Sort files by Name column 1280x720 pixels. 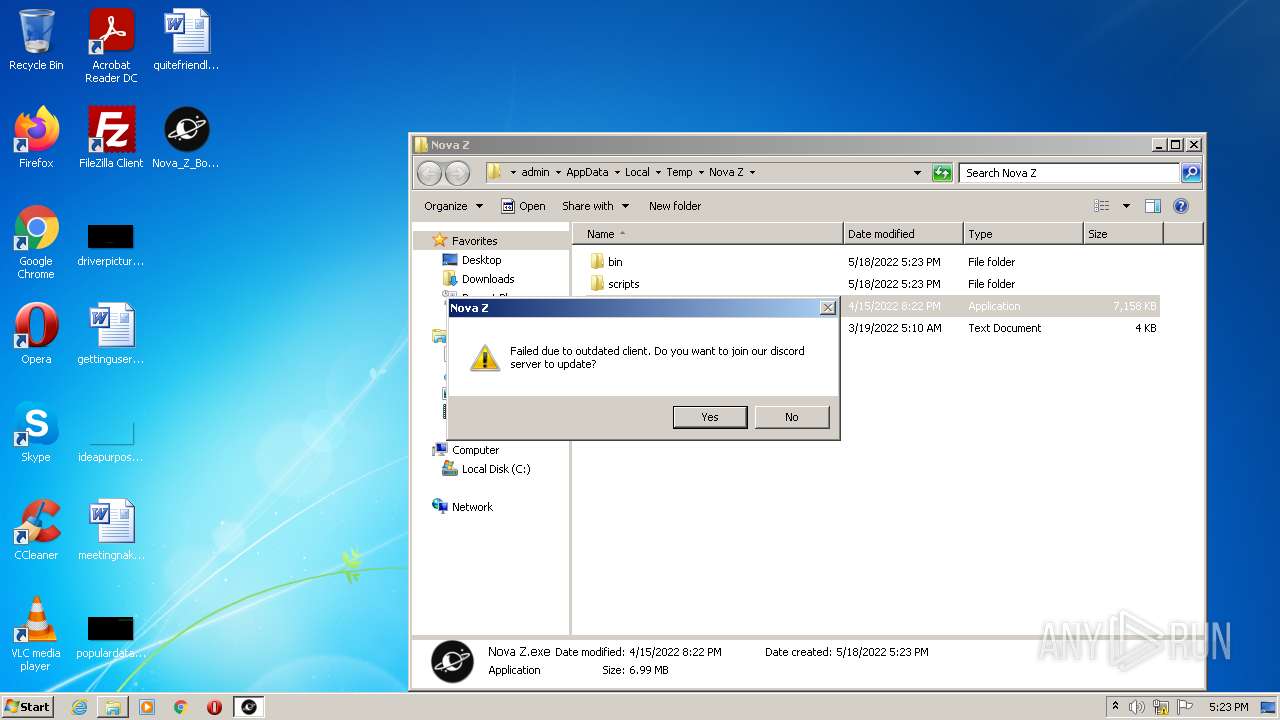click(x=708, y=234)
